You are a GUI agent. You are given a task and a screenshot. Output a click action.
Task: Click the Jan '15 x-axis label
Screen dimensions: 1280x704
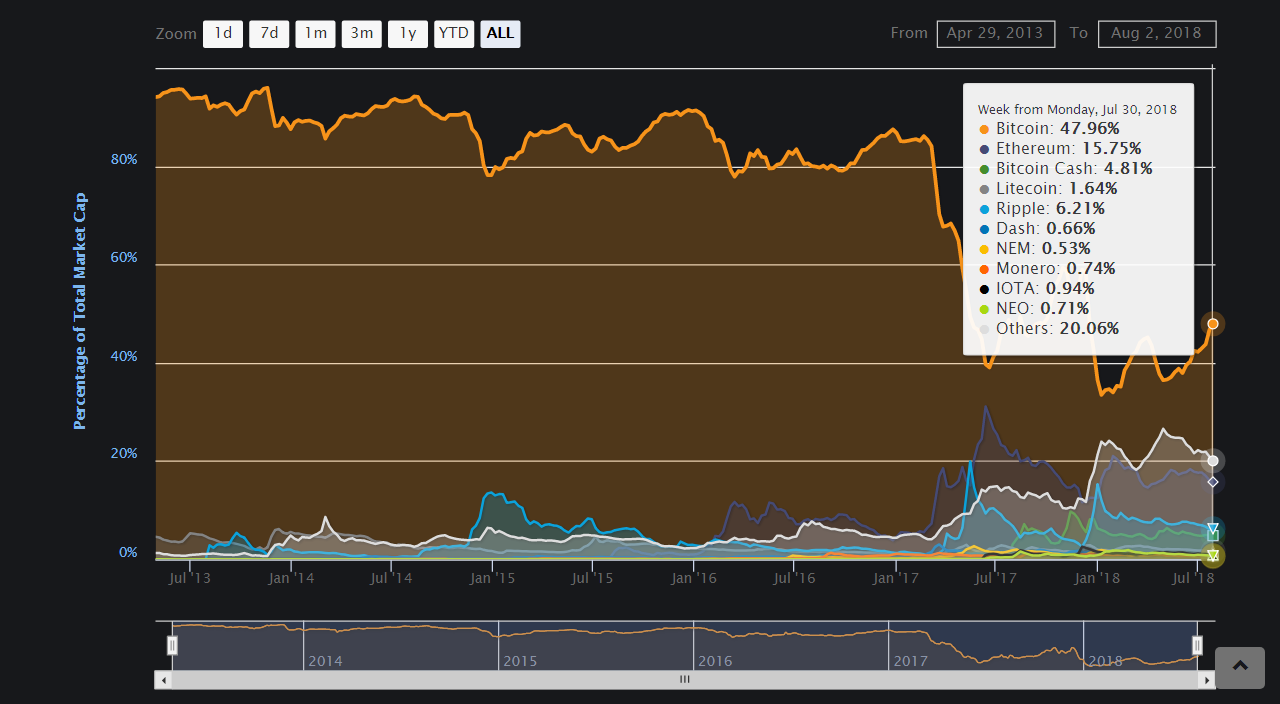493,578
